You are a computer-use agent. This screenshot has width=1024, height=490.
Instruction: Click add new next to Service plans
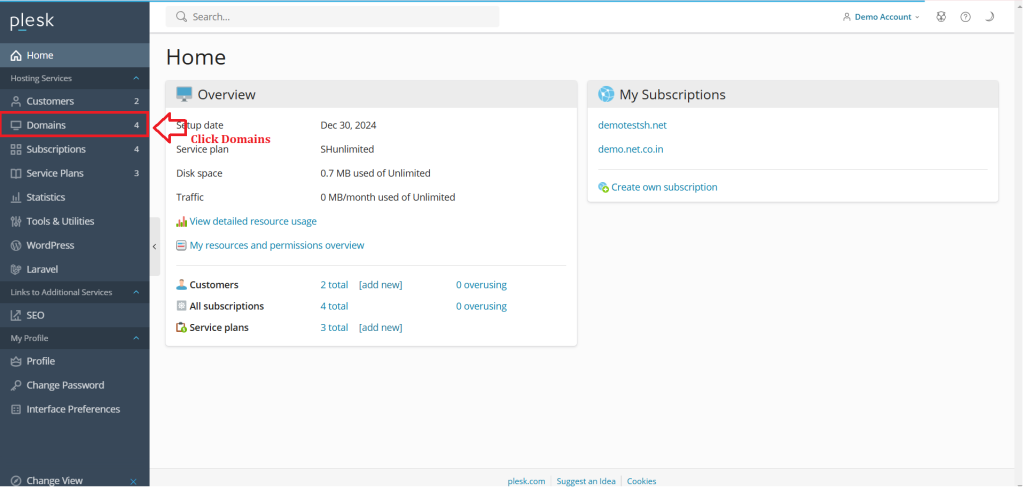pos(381,327)
